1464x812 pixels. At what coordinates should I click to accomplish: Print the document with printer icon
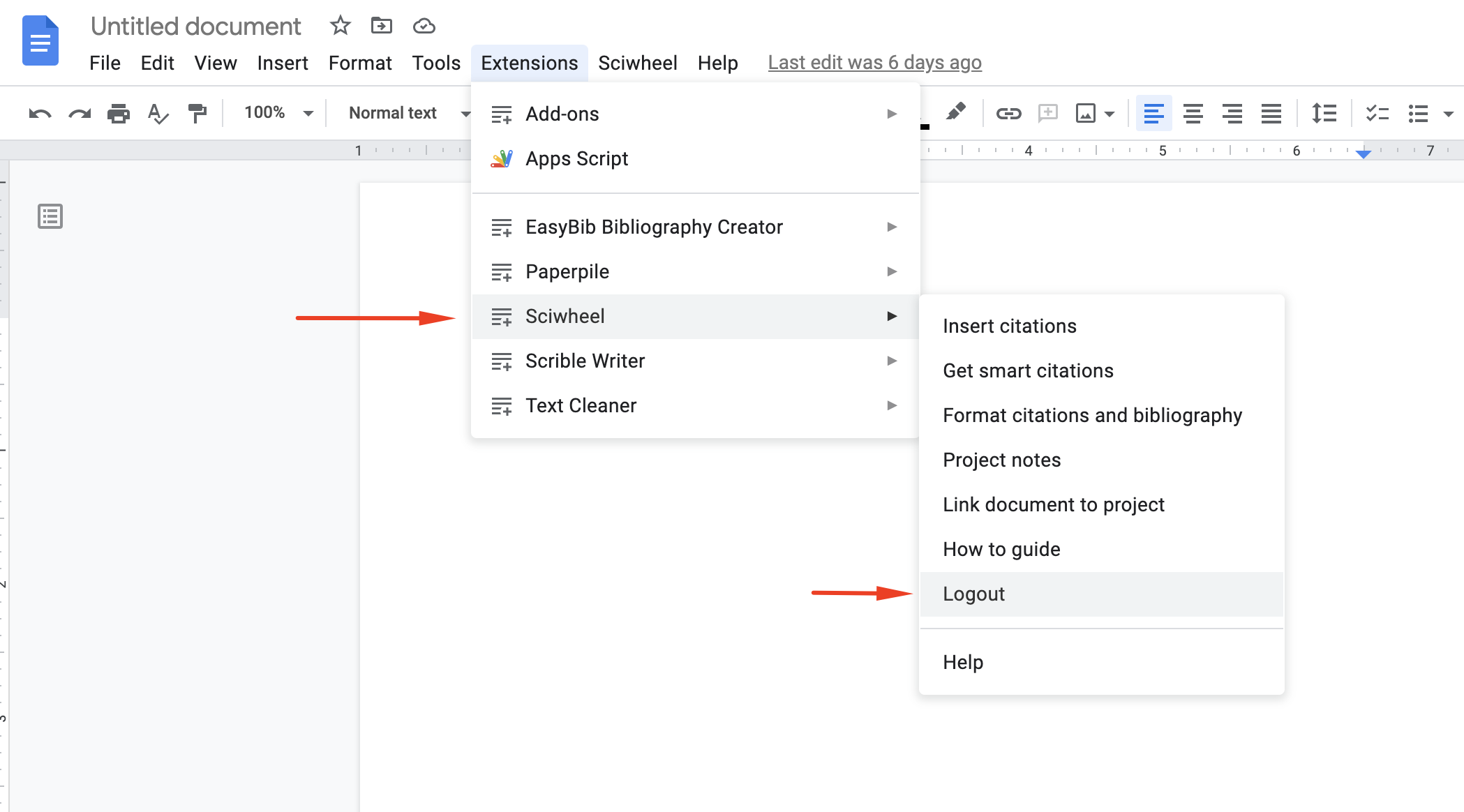(119, 113)
